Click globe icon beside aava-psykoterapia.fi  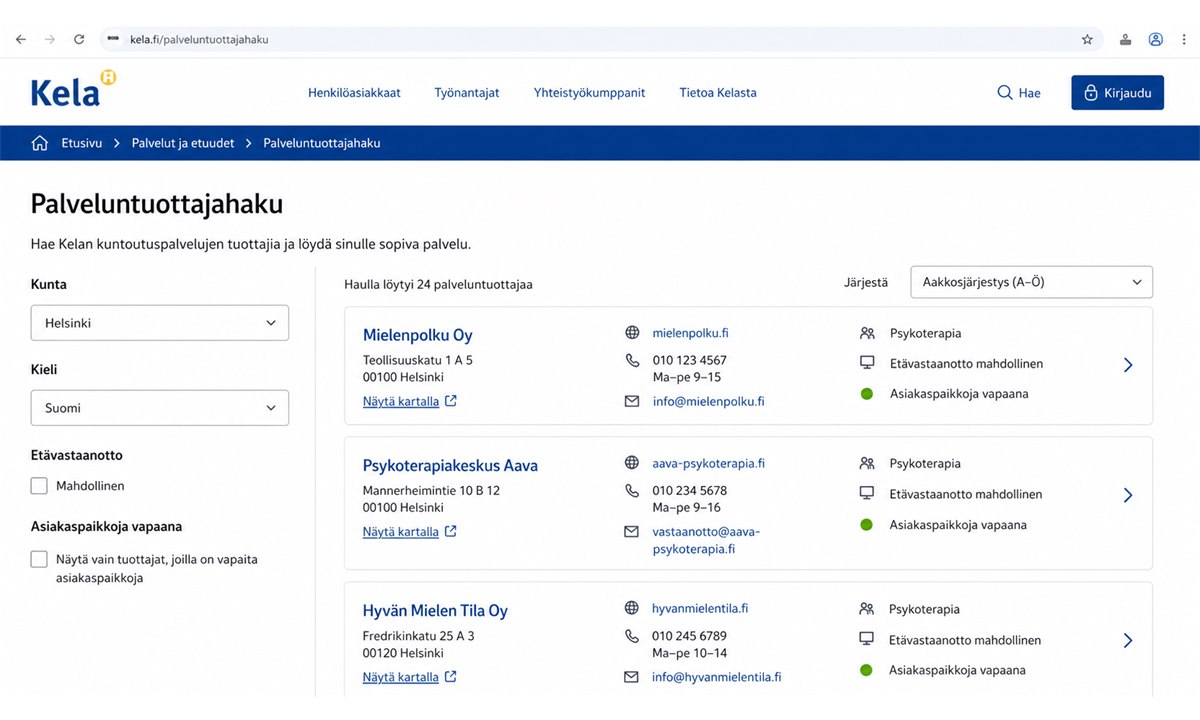[632, 463]
